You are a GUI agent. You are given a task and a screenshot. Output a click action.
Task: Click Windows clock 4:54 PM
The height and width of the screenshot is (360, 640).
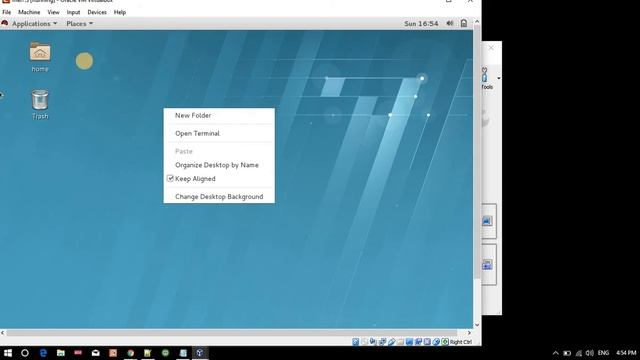[626, 353]
